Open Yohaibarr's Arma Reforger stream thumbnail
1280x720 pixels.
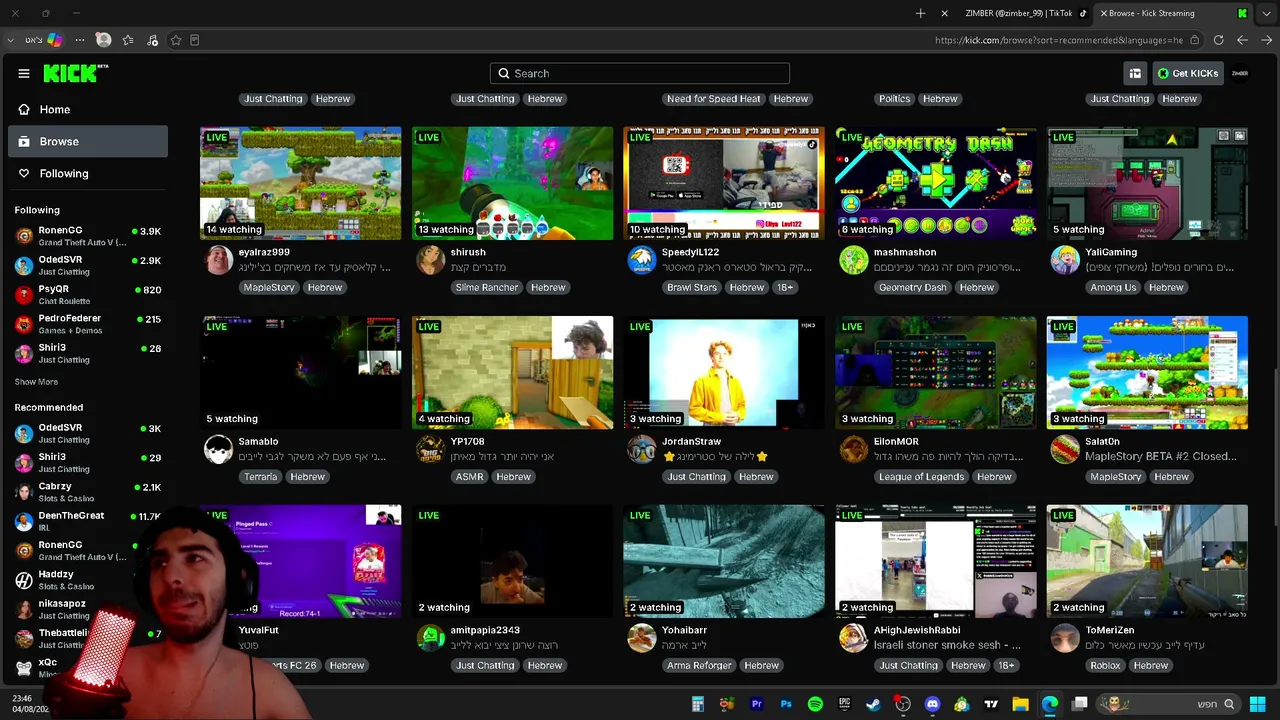coord(724,561)
